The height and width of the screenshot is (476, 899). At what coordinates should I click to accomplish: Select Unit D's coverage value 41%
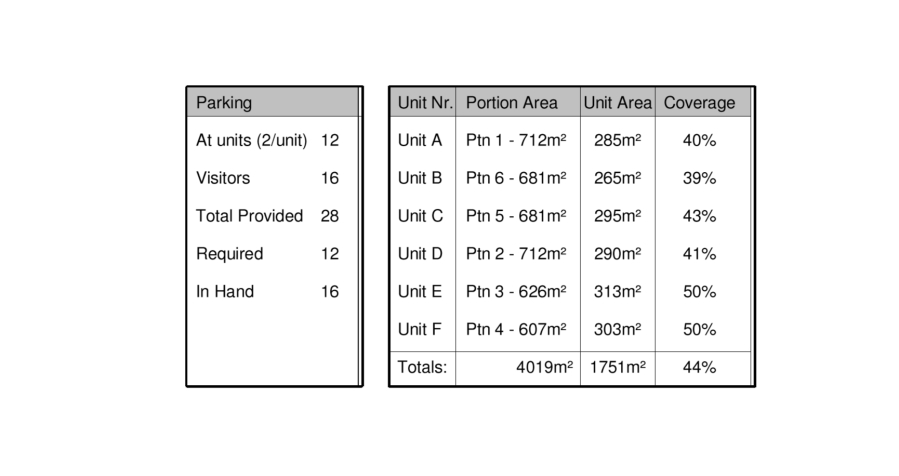[x=699, y=254]
